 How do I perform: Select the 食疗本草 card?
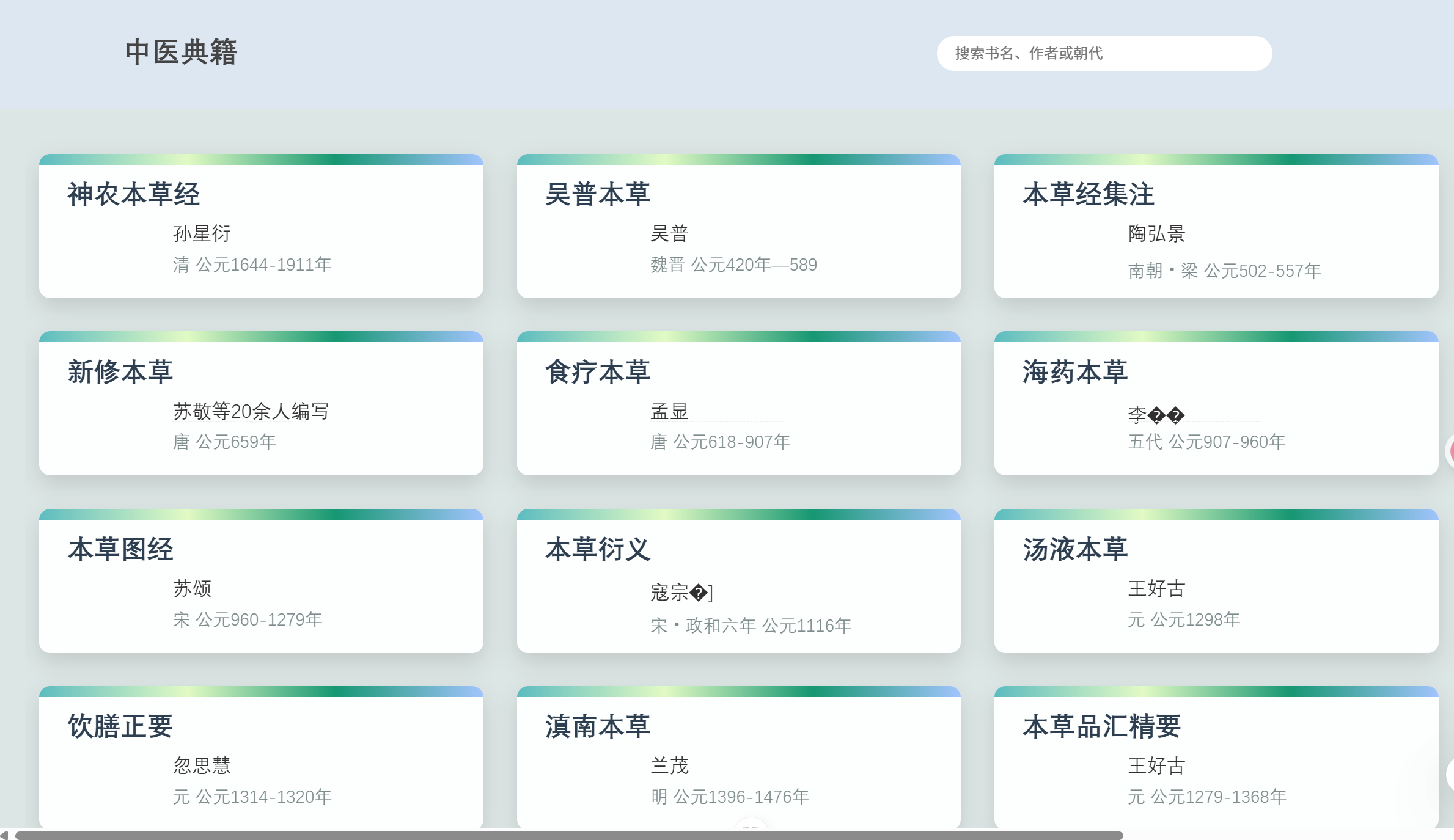(x=738, y=404)
